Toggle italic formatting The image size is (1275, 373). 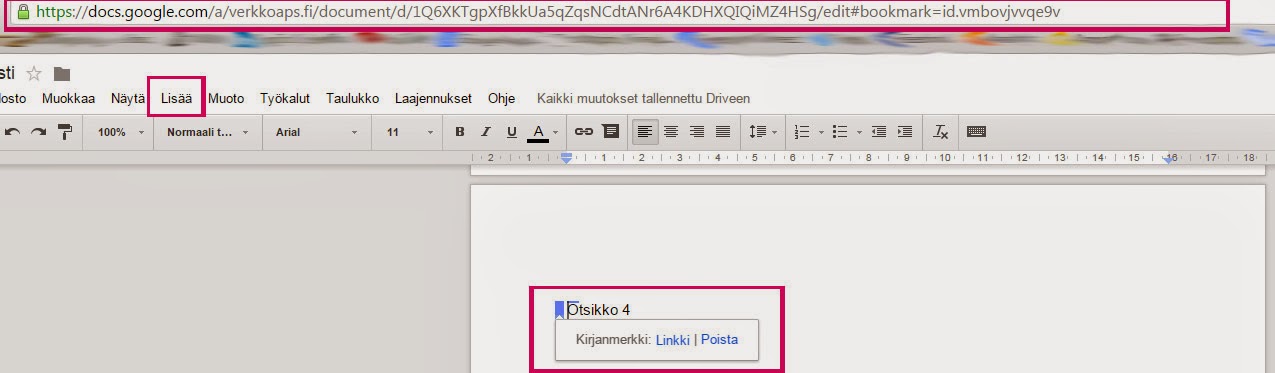[x=486, y=132]
